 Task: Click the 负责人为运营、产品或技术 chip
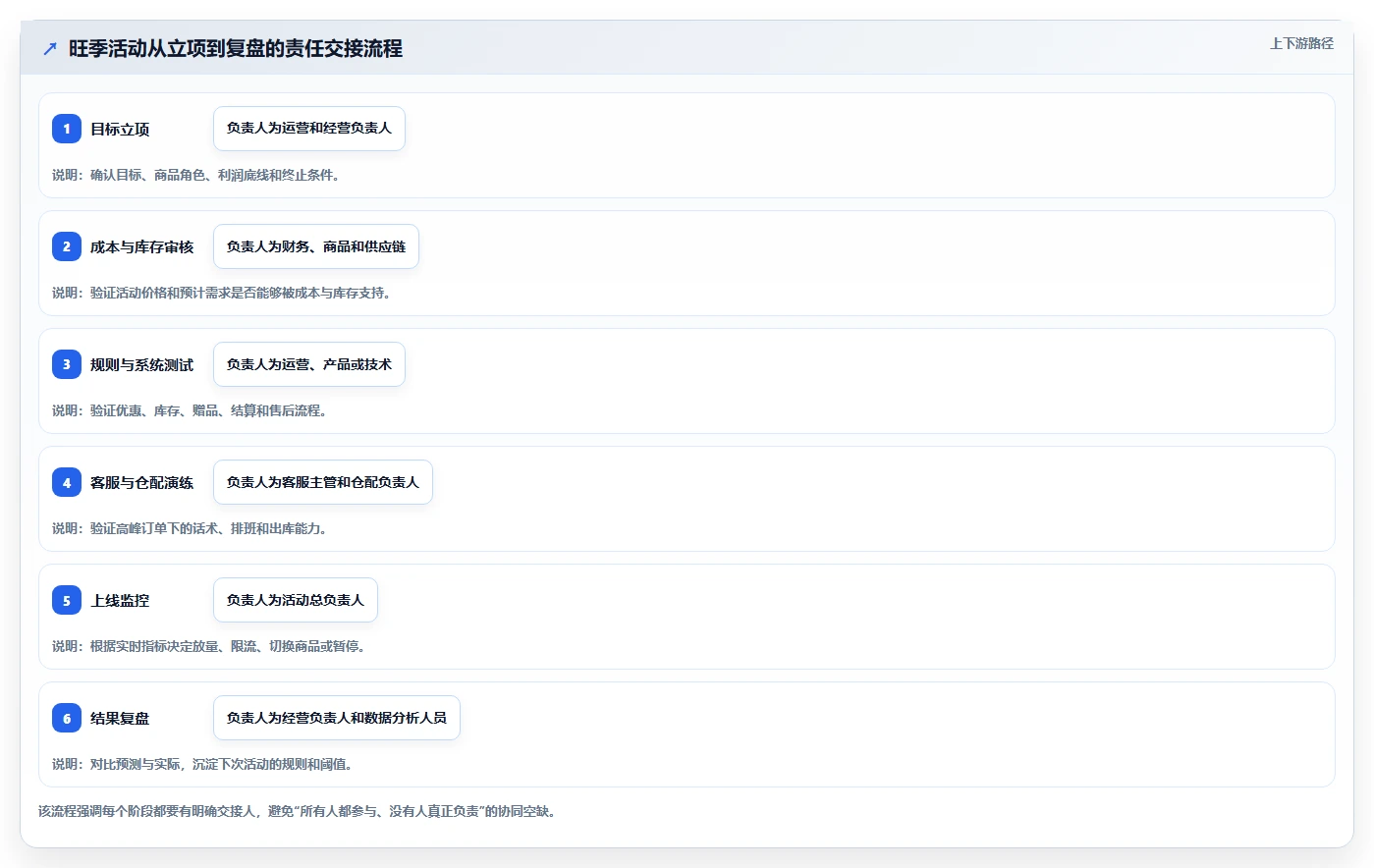point(309,364)
